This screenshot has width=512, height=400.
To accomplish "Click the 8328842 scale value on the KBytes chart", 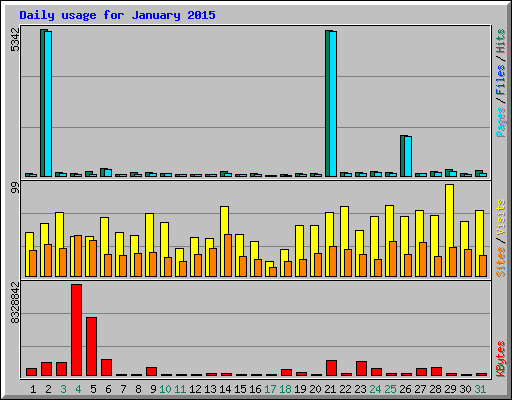I will click(x=15, y=303).
